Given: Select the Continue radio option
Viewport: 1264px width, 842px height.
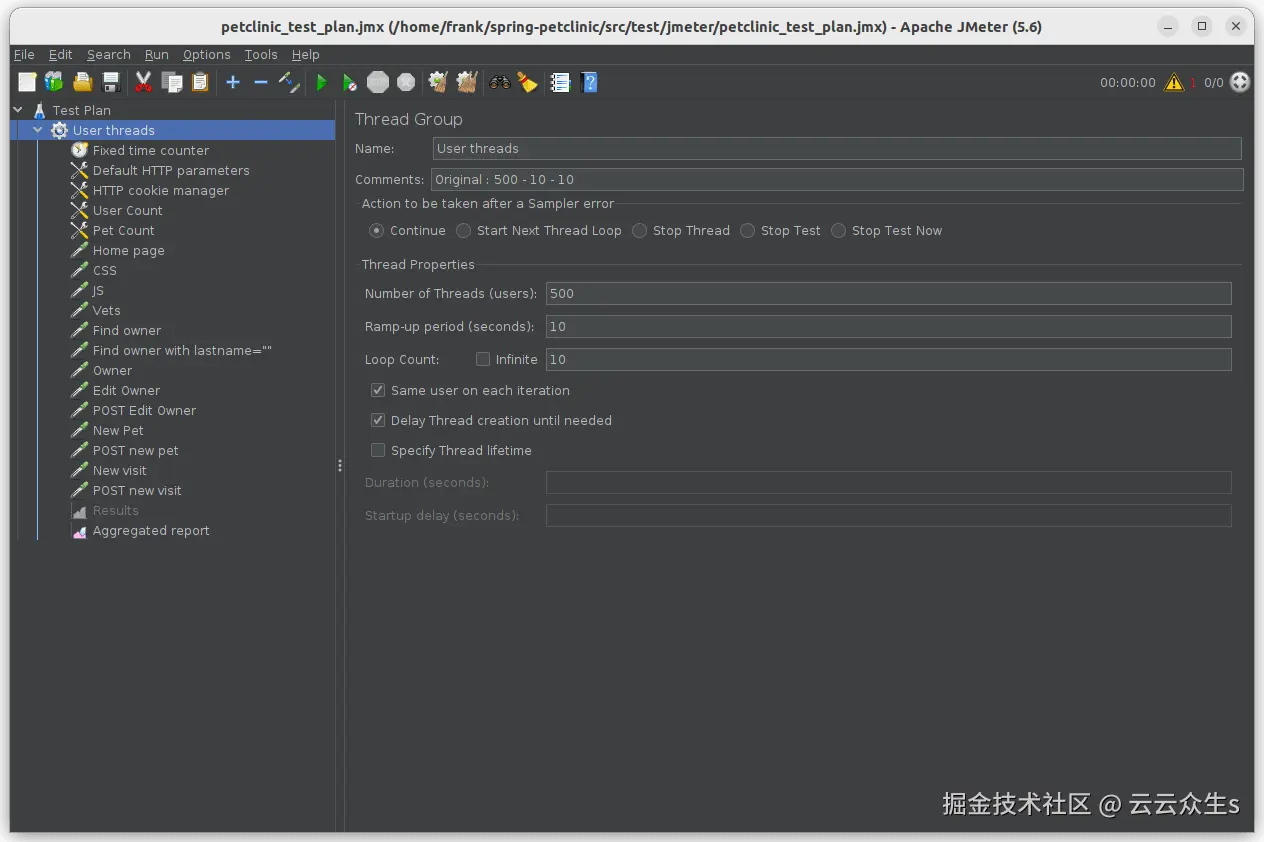Looking at the screenshot, I should point(376,230).
